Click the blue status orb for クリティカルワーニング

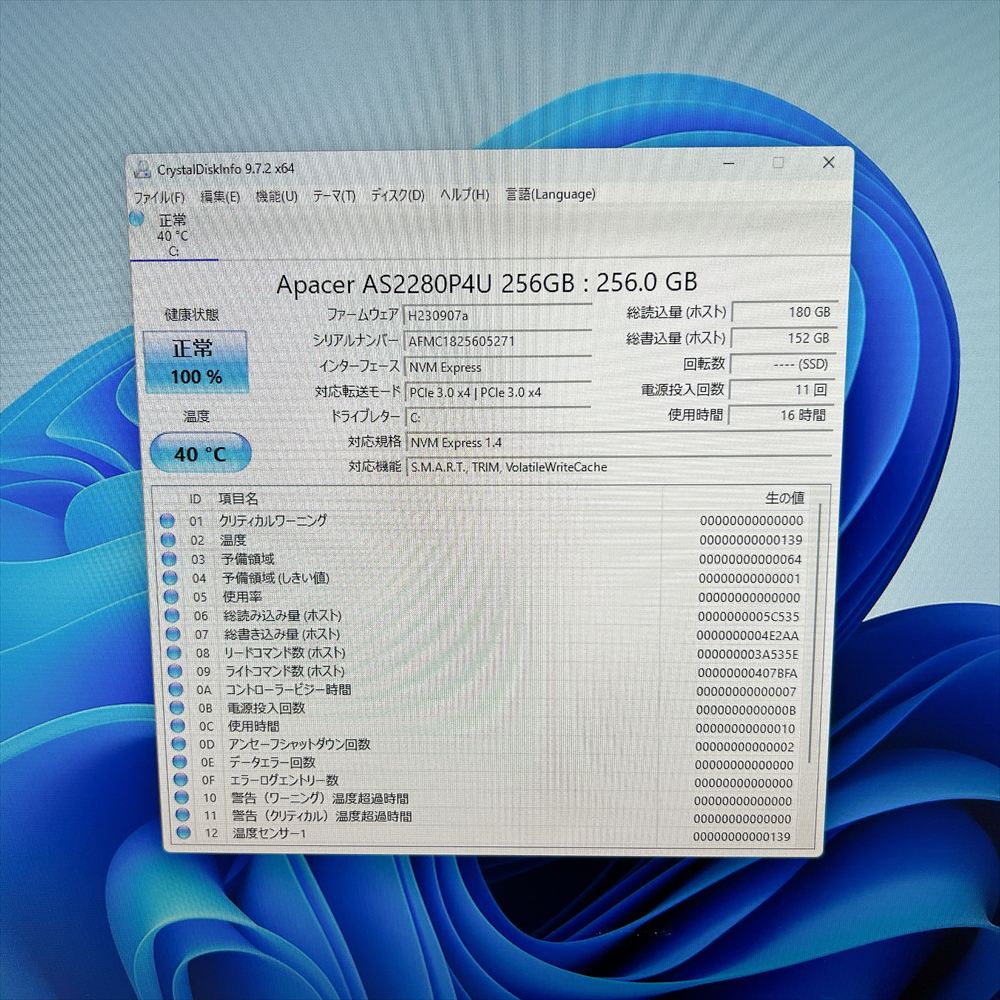point(167,520)
